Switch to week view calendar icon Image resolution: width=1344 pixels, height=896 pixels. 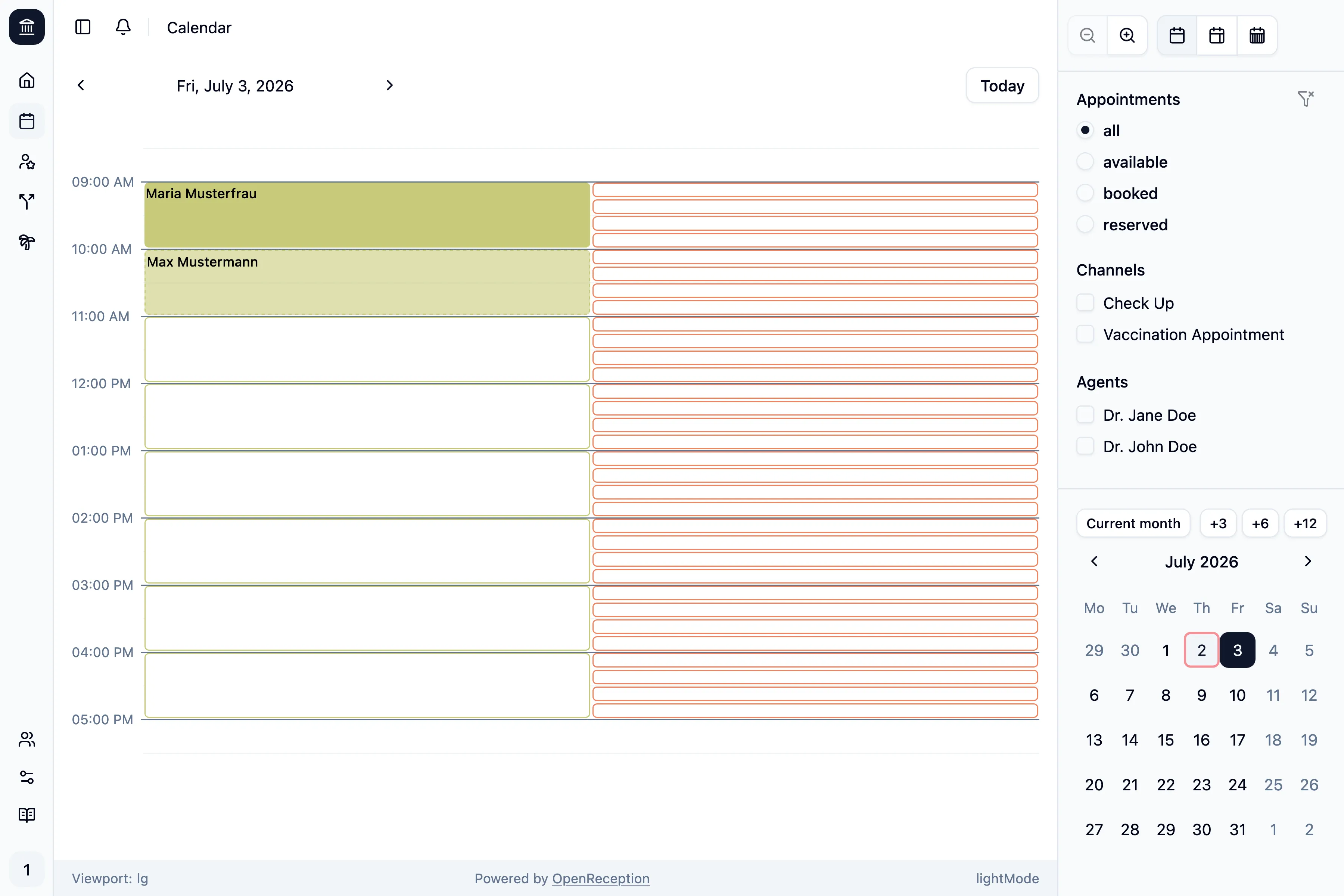[1217, 35]
